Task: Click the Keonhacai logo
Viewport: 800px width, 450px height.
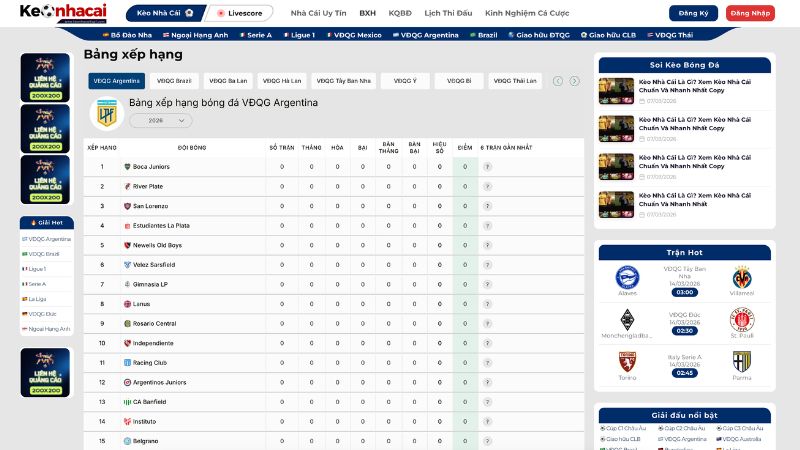Action: pyautogui.click(x=63, y=13)
